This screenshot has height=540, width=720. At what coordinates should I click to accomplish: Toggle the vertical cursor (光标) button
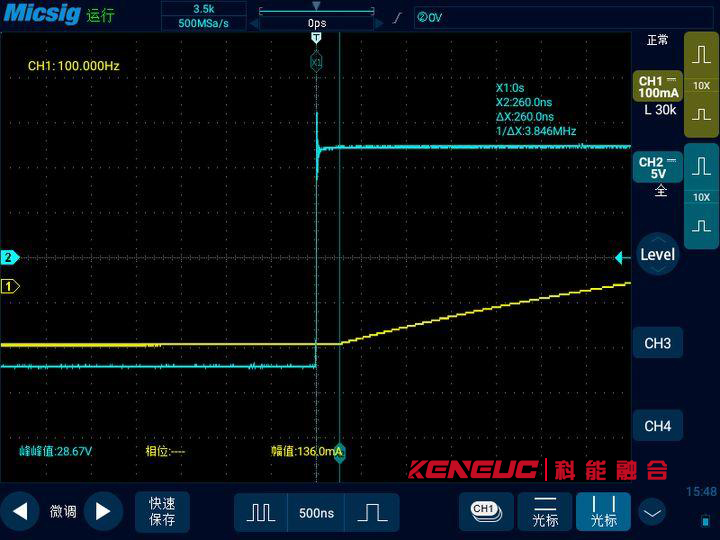point(603,512)
